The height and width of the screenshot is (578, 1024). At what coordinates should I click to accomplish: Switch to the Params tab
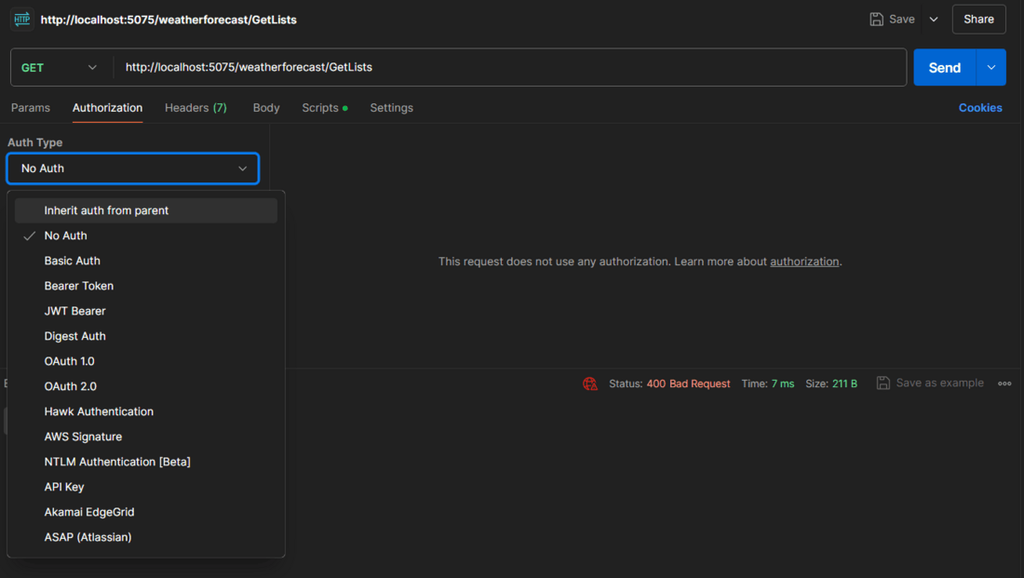point(30,108)
